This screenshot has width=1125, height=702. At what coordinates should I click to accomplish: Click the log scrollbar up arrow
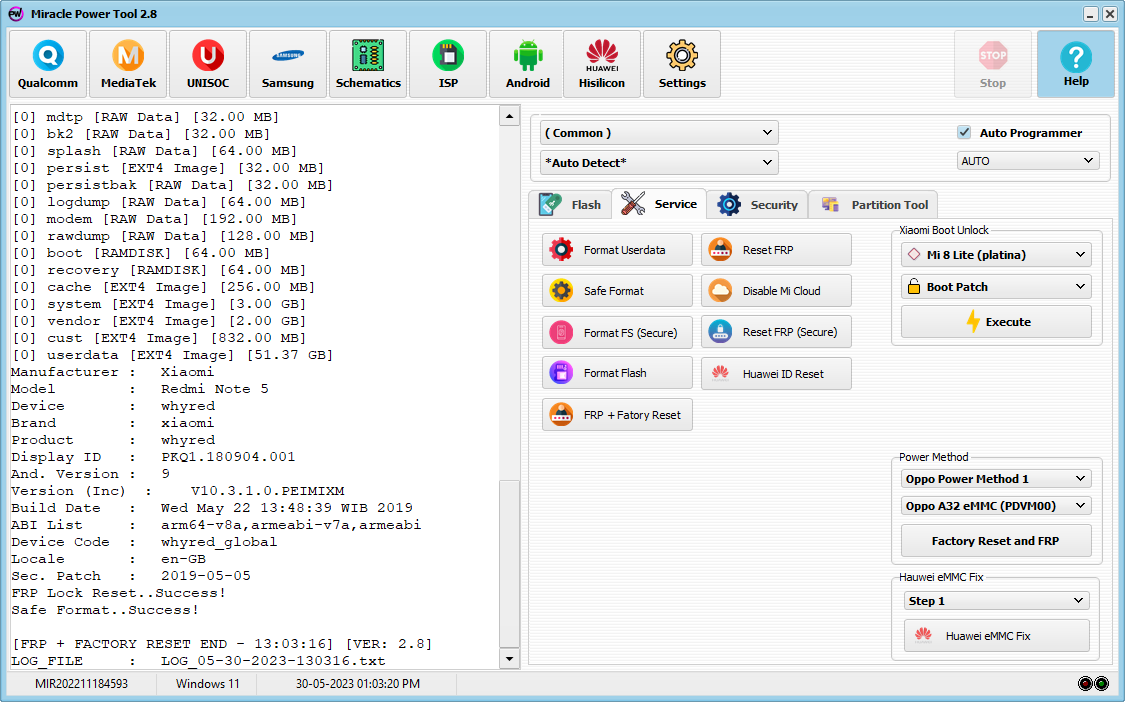[x=509, y=116]
